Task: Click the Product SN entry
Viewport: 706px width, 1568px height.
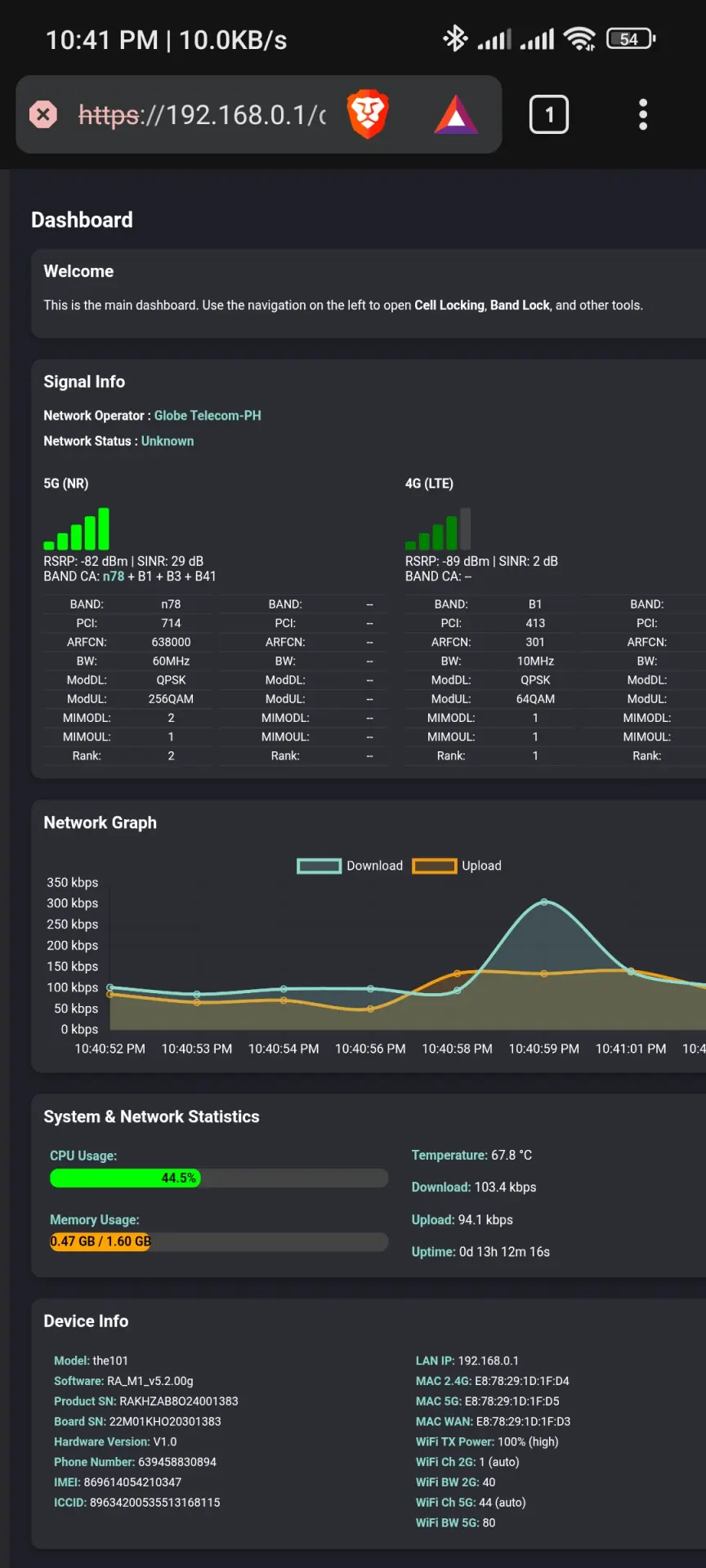Action: point(146,1401)
